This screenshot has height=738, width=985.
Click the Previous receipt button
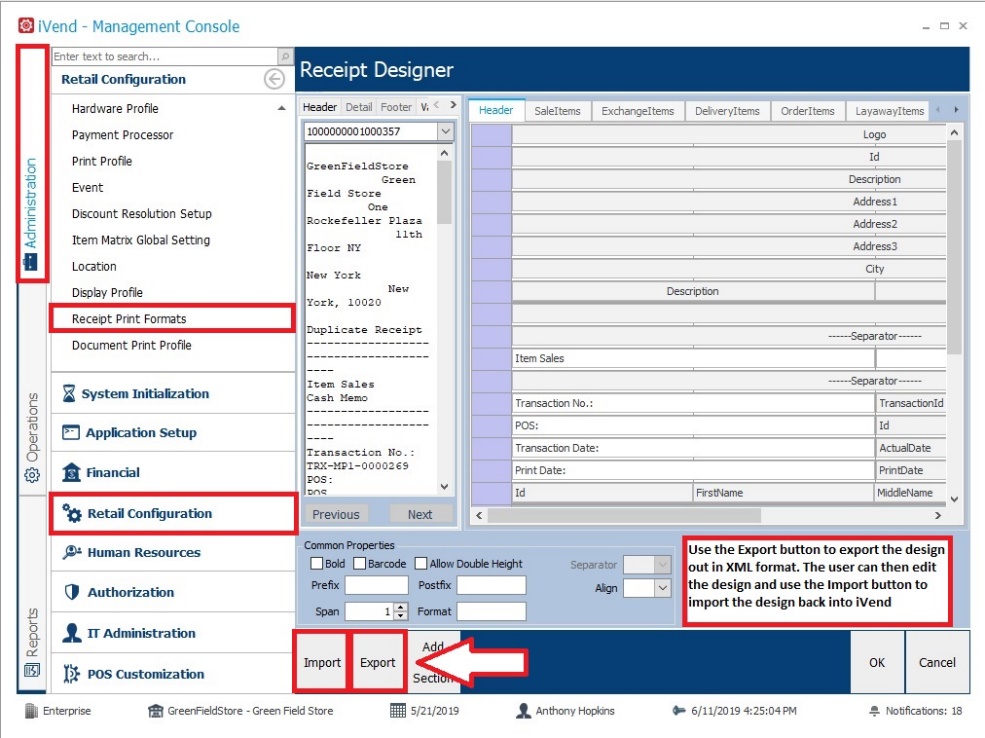(336, 514)
